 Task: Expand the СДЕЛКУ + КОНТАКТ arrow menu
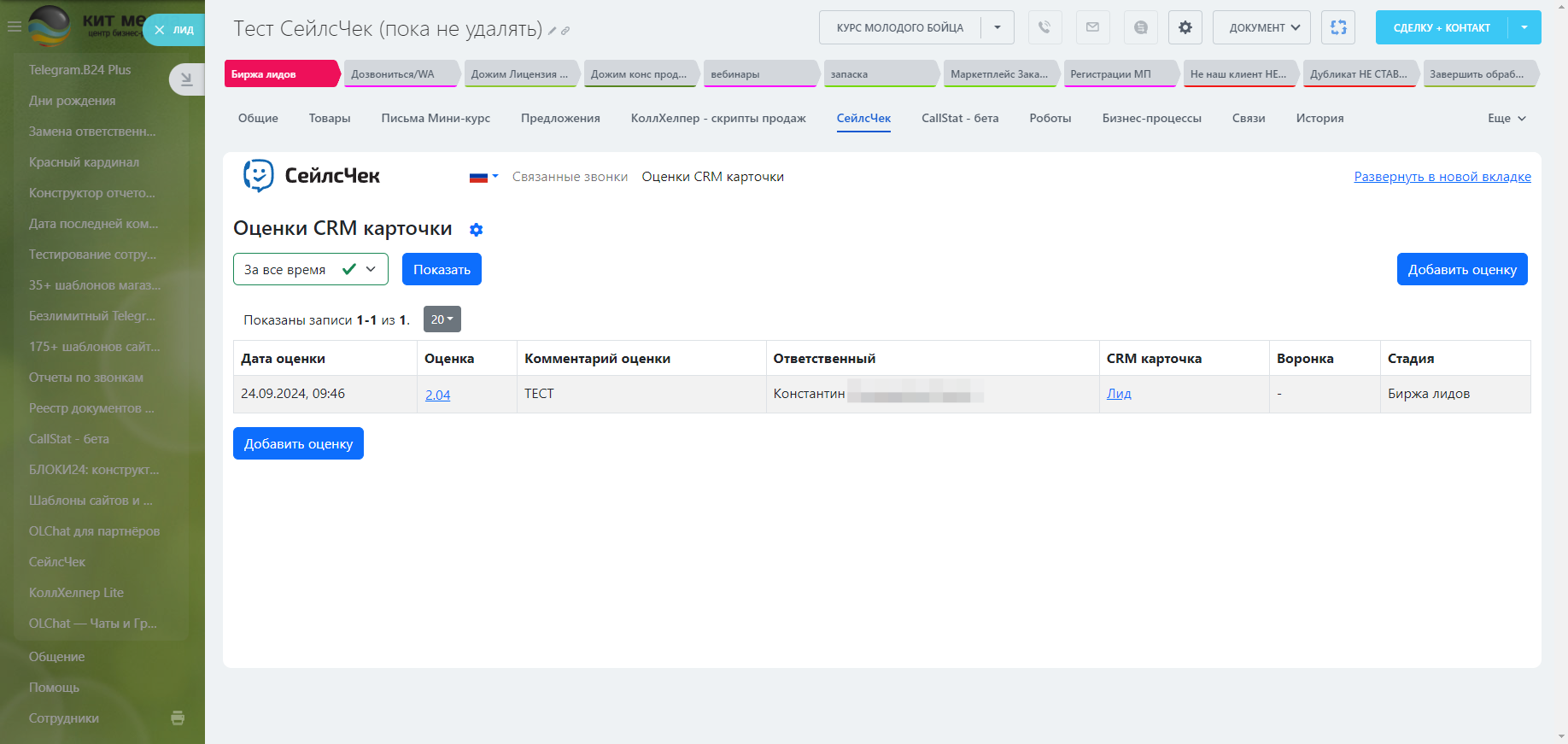(1524, 27)
